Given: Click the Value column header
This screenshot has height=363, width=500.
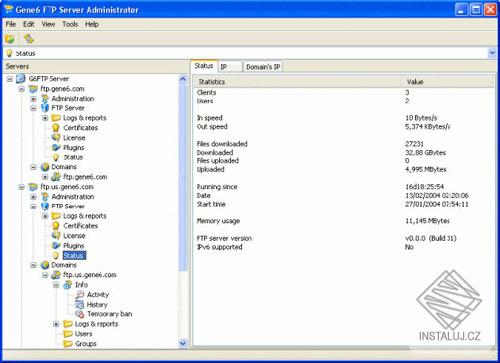Looking at the screenshot, I should coord(449,82).
